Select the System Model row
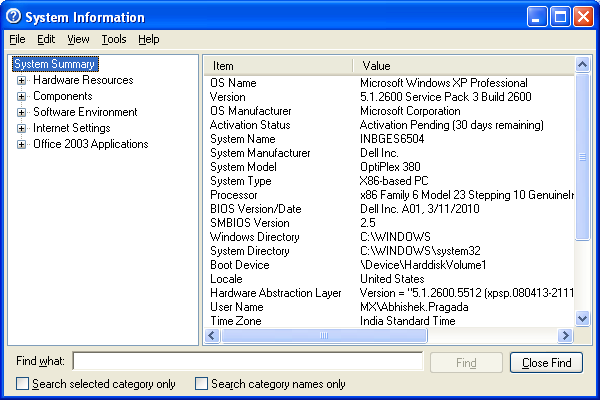This screenshot has width=600, height=400. pyautogui.click(x=390, y=167)
